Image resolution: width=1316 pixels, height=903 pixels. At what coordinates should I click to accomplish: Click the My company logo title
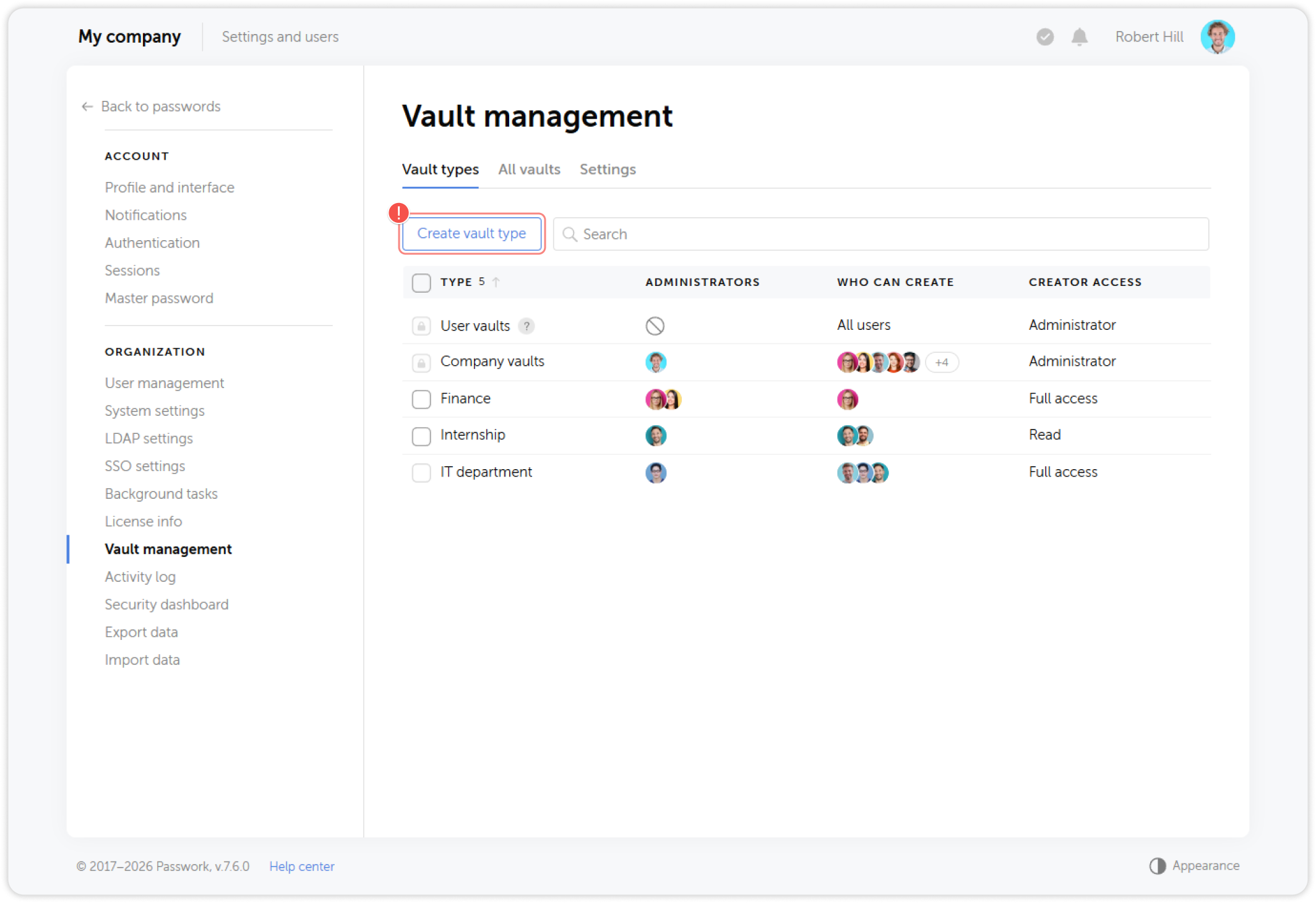point(129,37)
